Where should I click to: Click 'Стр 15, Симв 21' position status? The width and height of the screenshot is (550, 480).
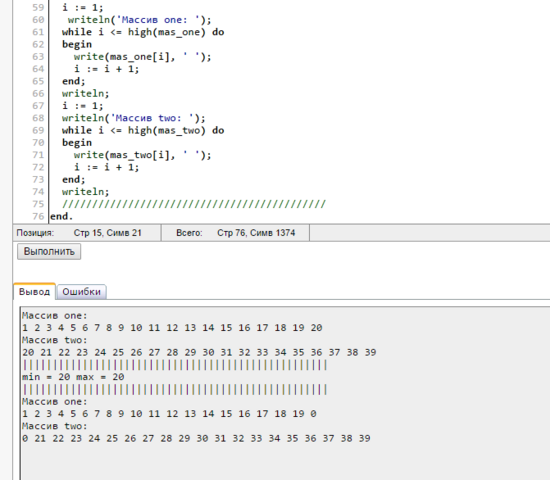click(x=107, y=233)
